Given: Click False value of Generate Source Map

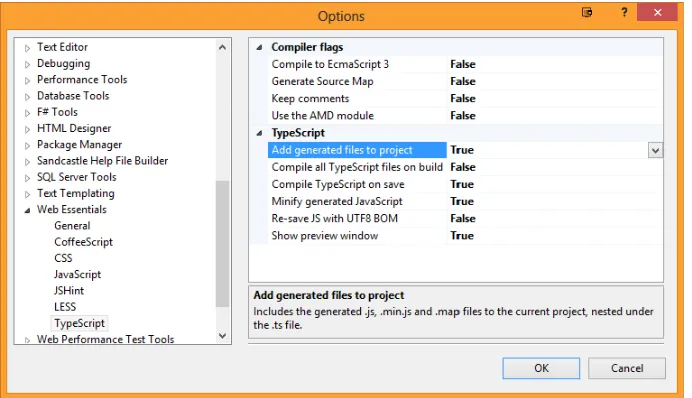Looking at the screenshot, I should coord(463,82).
